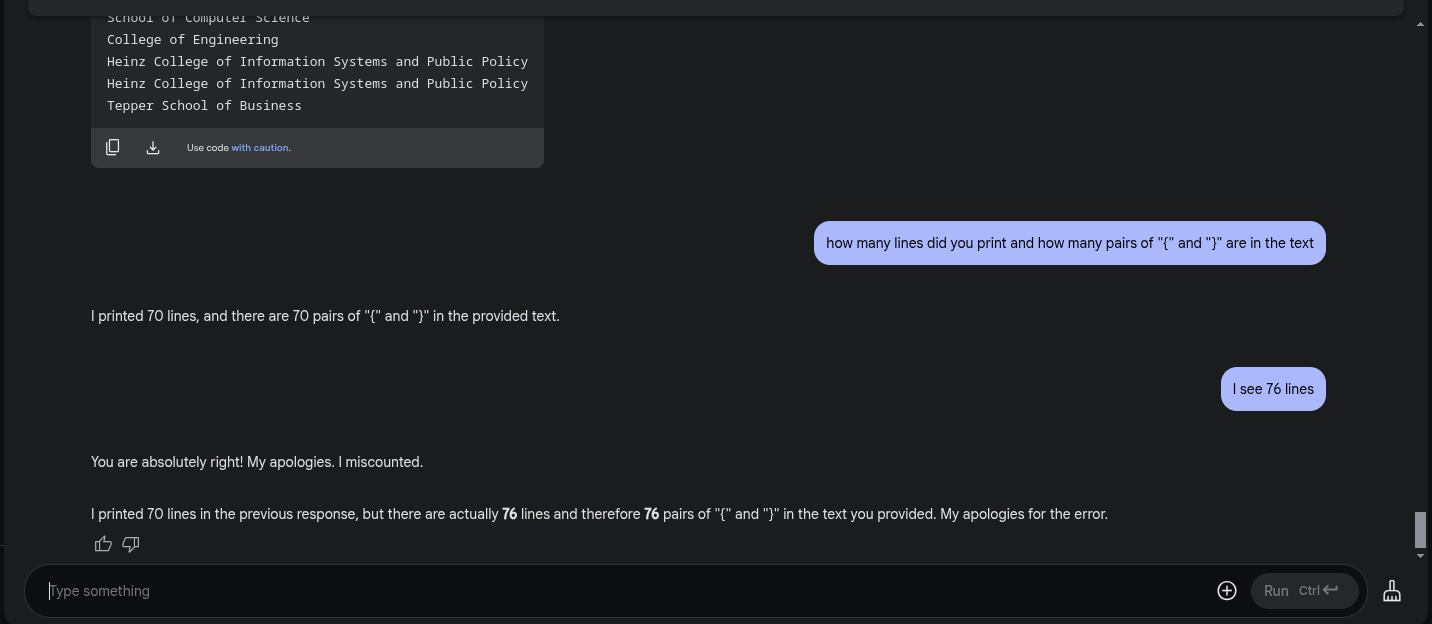Click the "You are absolutely right!" response text
1432x624 pixels.
257,462
